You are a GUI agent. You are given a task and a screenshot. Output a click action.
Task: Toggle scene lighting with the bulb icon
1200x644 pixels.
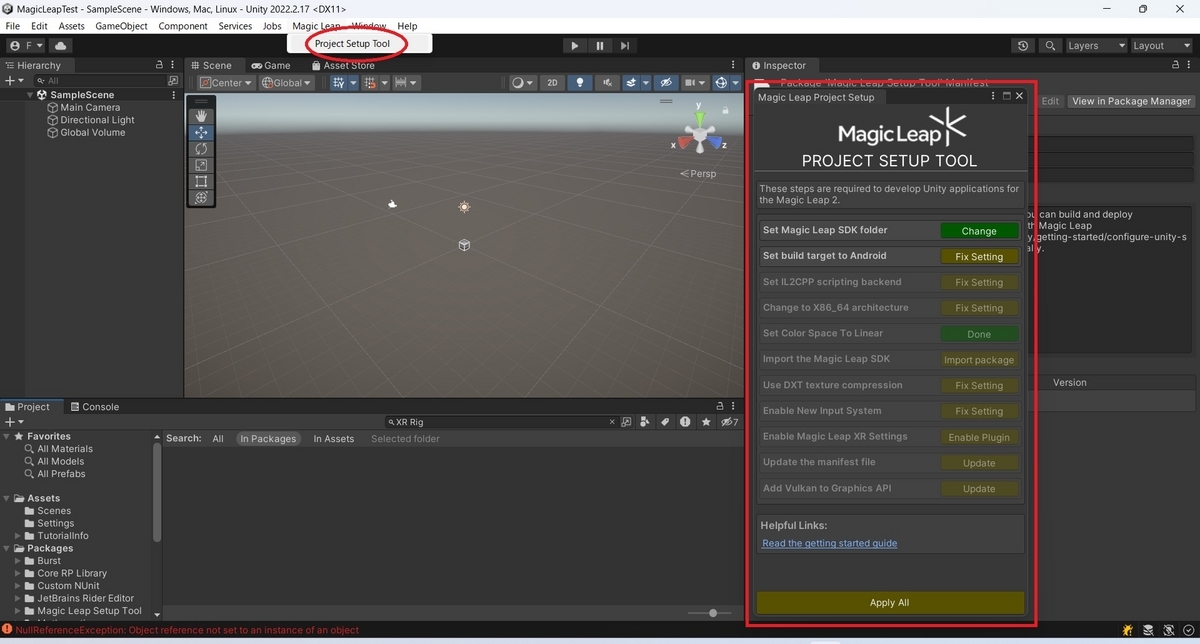pos(580,82)
